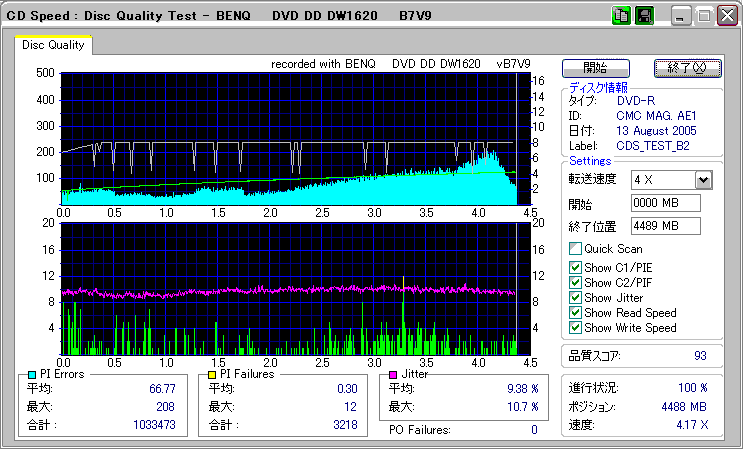Image resolution: width=743 pixels, height=449 pixels.
Task: Toggle the Show Jitter checkbox
Action: (575, 297)
